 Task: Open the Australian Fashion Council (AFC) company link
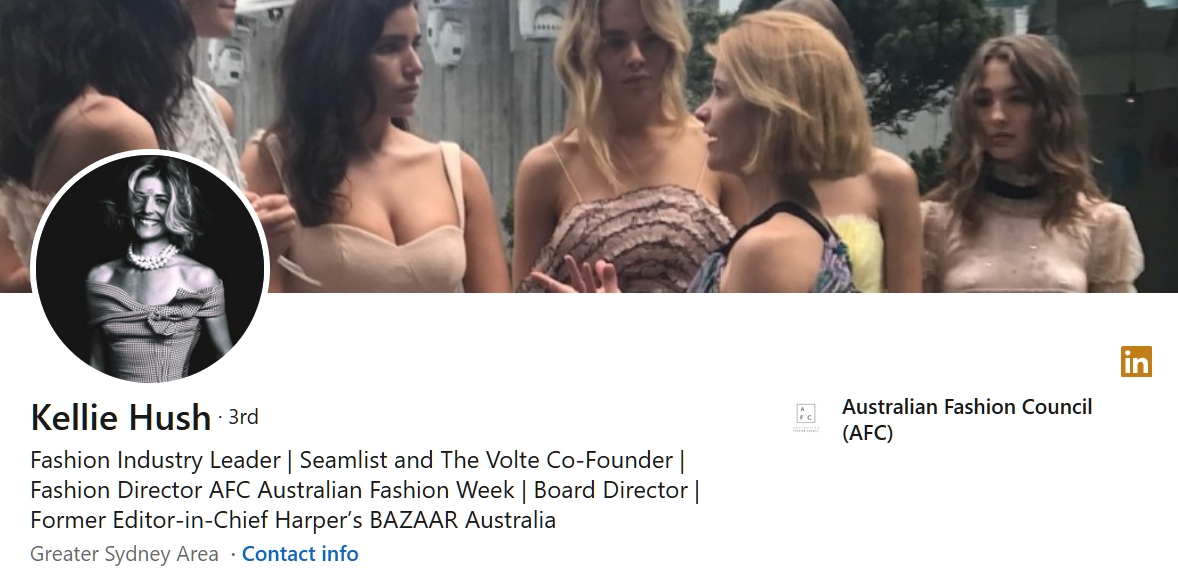[x=967, y=419]
